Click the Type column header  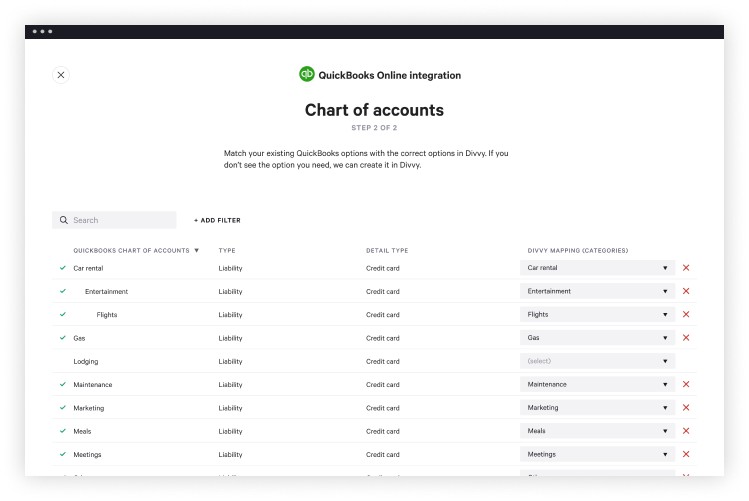[x=227, y=250]
